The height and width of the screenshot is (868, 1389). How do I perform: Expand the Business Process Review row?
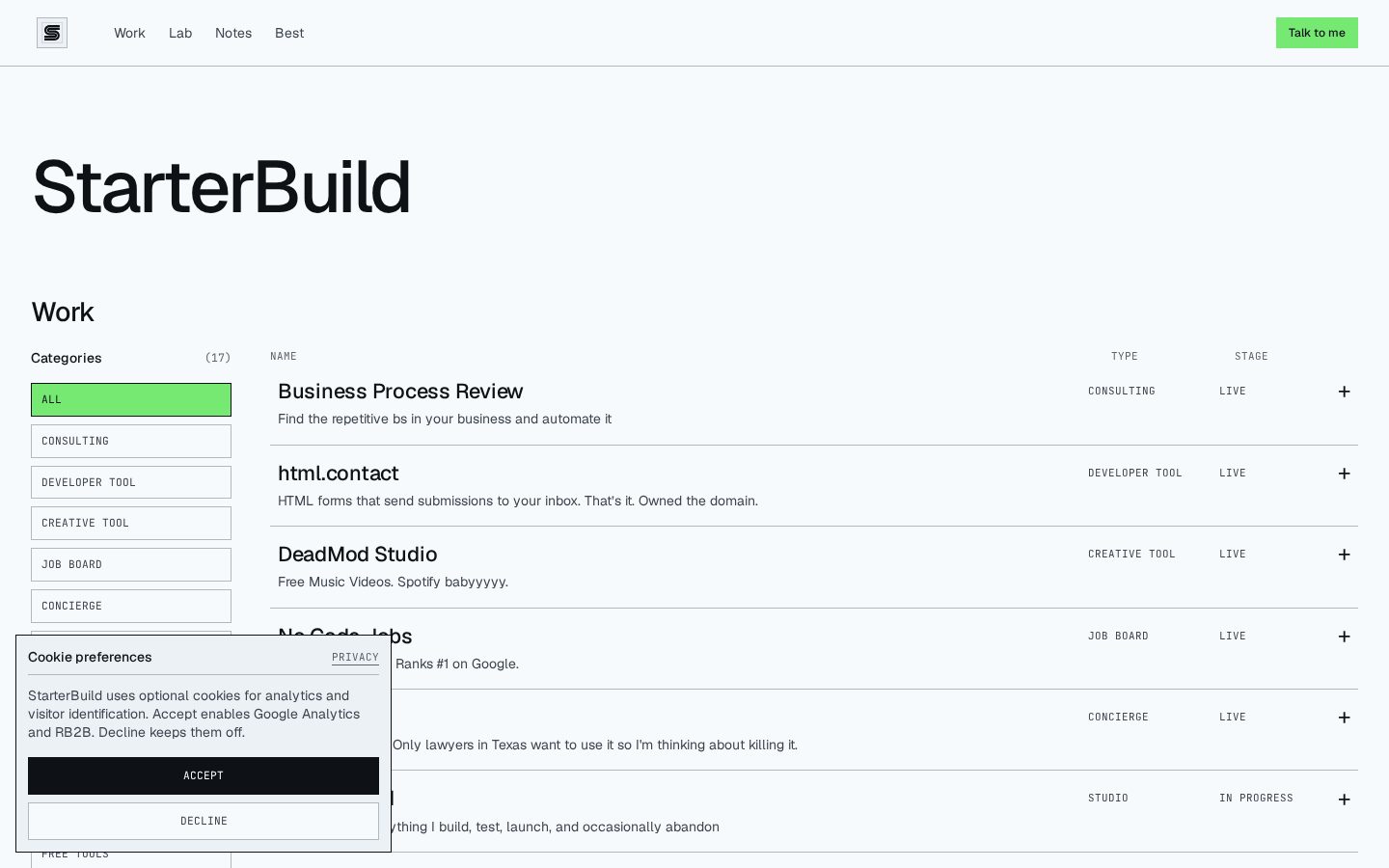(x=1344, y=392)
